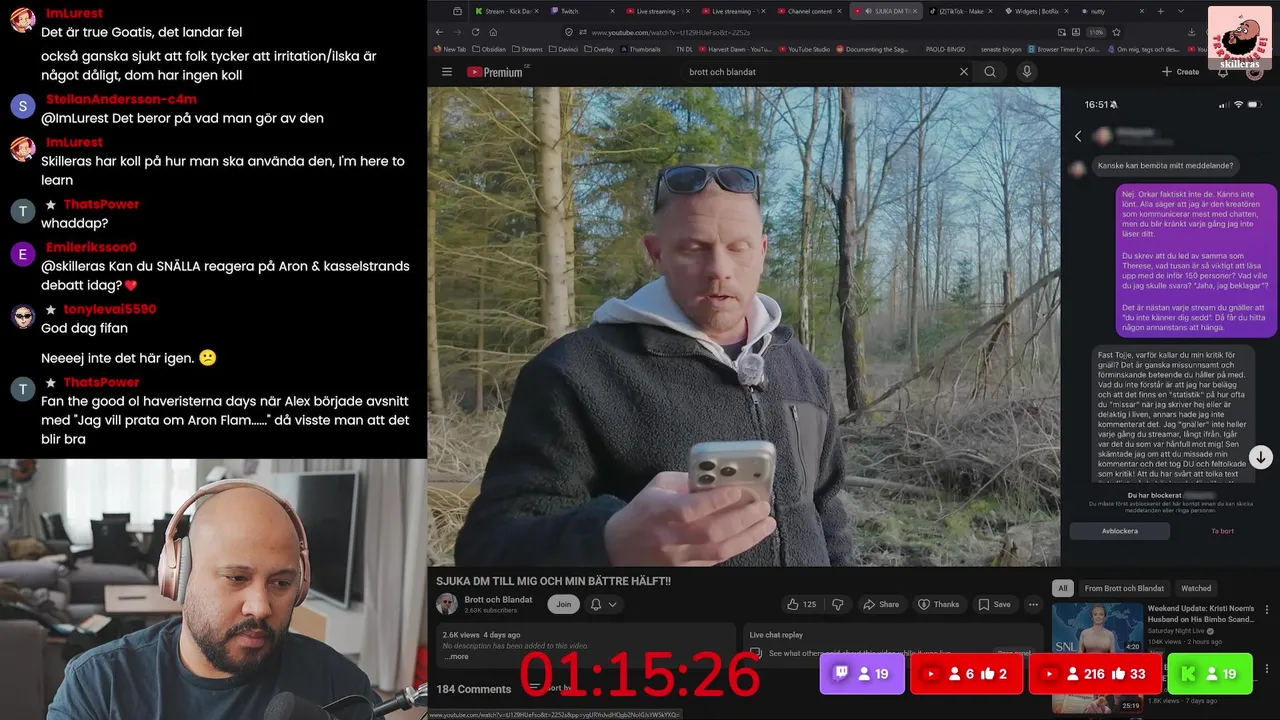Reload the page with the refresh icon
This screenshot has width=1280, height=720.
click(x=475, y=32)
